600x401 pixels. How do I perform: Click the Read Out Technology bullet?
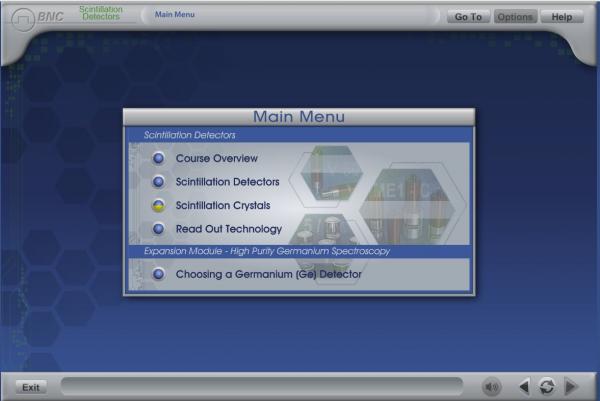click(158, 229)
